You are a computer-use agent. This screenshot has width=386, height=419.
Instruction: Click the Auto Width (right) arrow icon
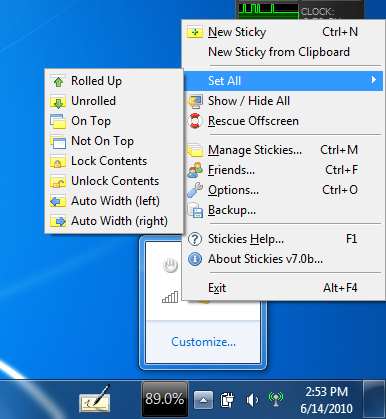tap(58, 221)
